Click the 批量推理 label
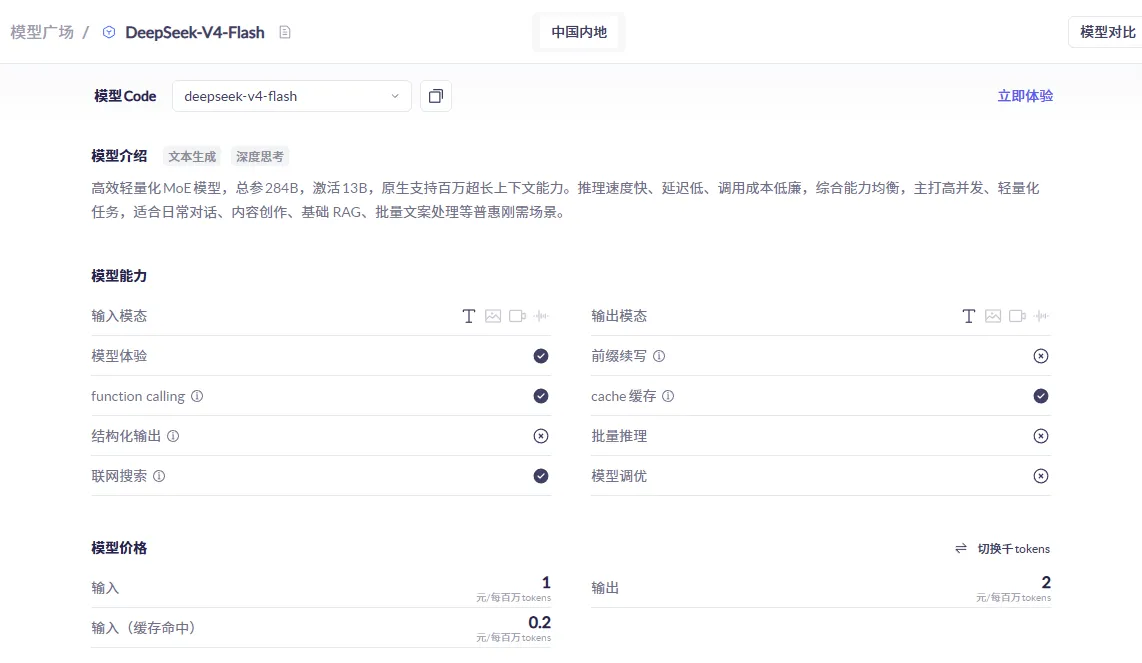The height and width of the screenshot is (663, 1142). point(619,436)
